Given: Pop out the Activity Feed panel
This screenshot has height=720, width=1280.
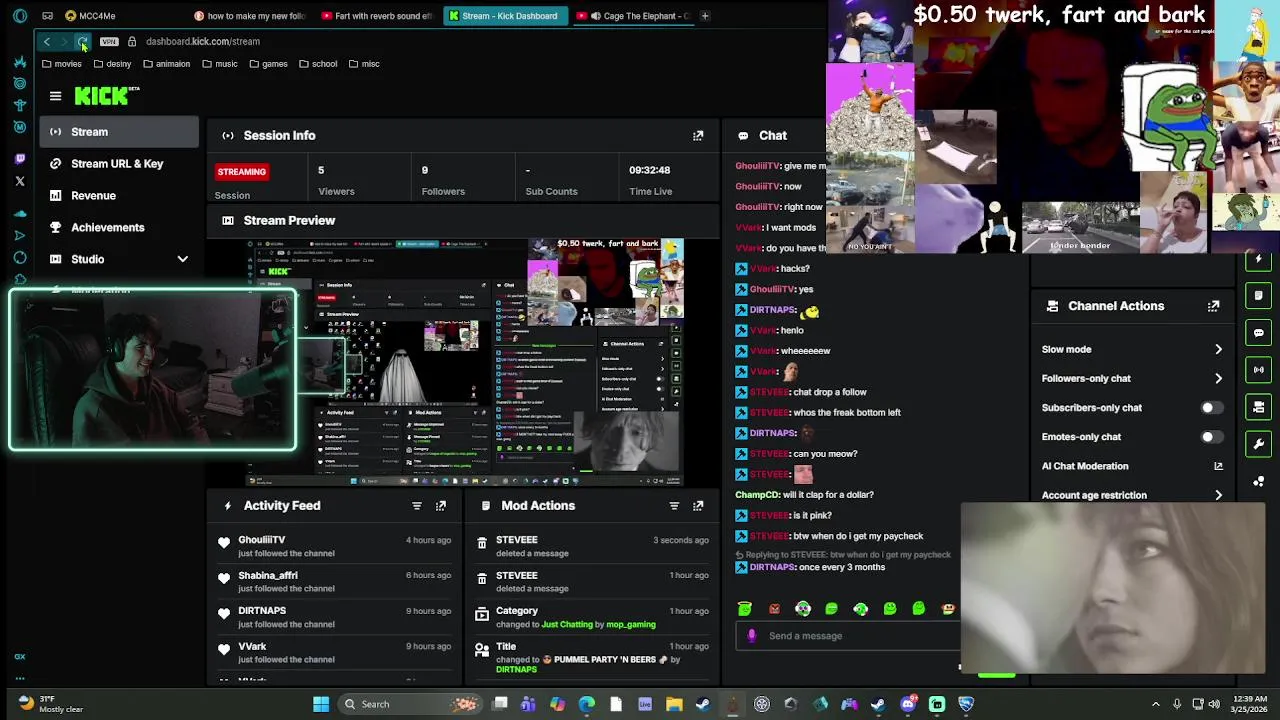Looking at the screenshot, I should tap(441, 506).
